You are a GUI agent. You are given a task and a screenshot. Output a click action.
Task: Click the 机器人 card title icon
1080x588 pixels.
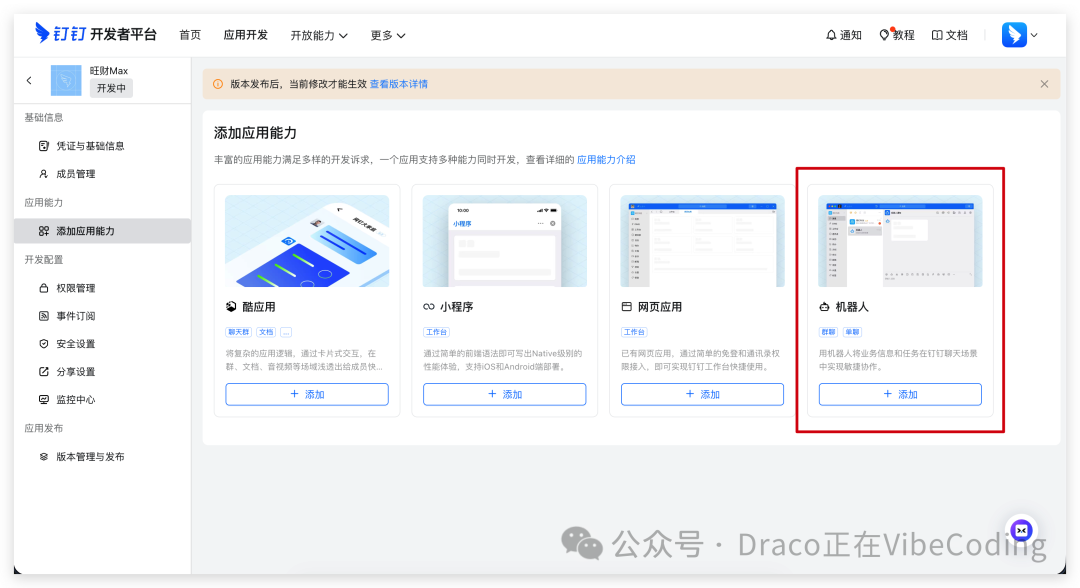[824, 307]
